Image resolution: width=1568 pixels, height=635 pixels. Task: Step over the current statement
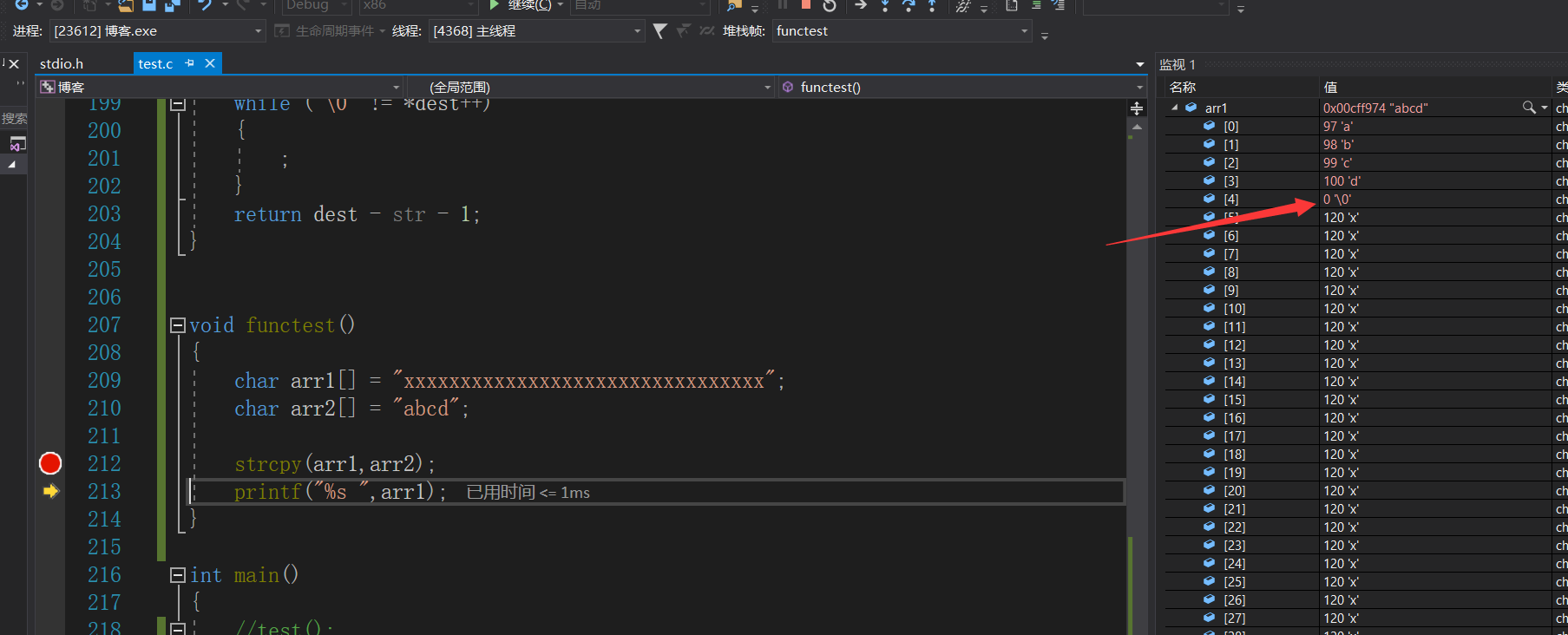click(x=908, y=5)
